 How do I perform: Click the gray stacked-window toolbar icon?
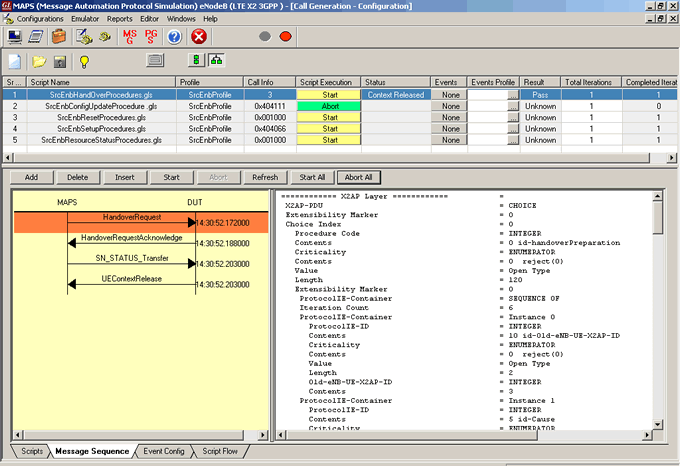point(155,60)
